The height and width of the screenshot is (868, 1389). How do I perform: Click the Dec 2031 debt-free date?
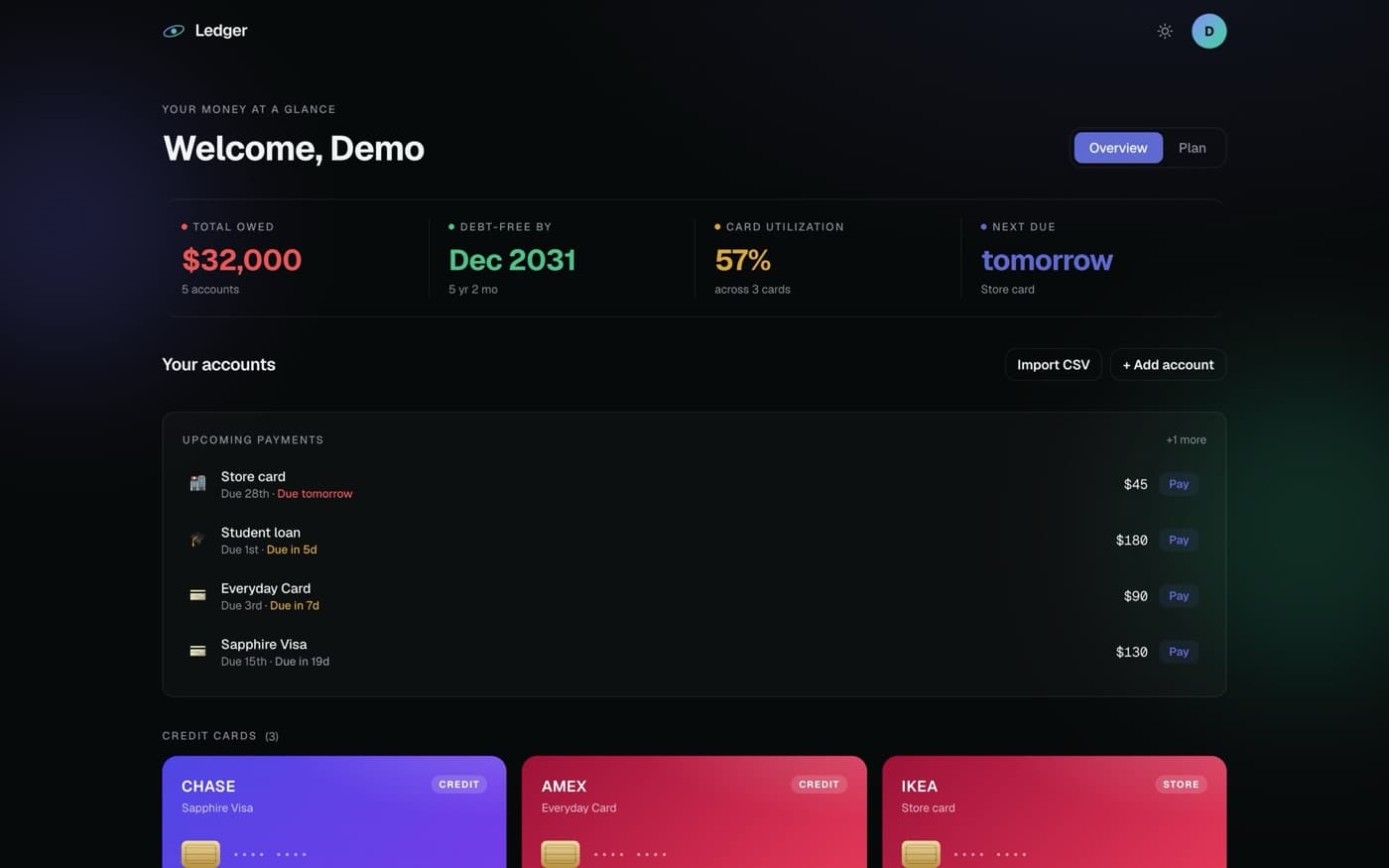512,260
